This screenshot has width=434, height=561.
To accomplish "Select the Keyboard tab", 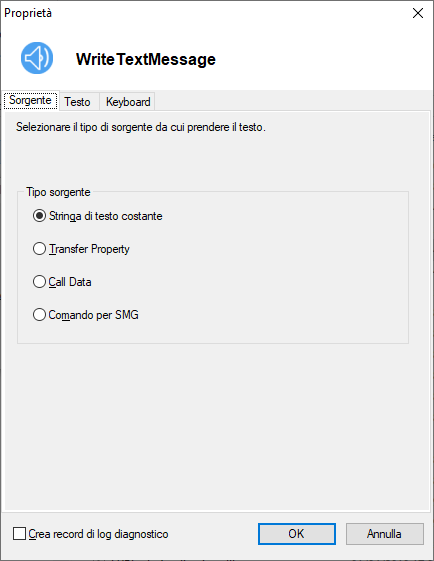I will click(128, 102).
